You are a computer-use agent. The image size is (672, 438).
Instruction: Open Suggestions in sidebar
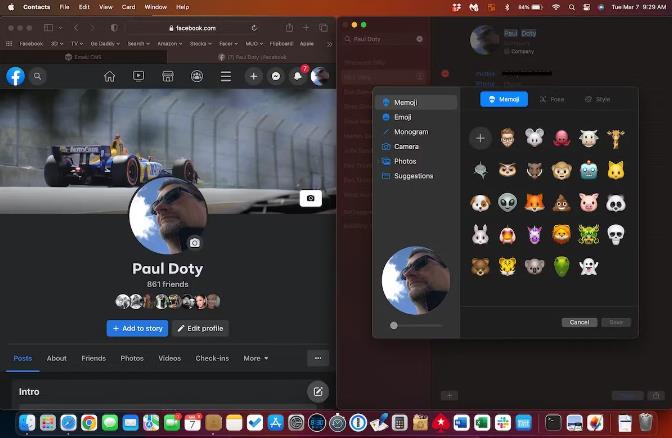tap(416, 176)
